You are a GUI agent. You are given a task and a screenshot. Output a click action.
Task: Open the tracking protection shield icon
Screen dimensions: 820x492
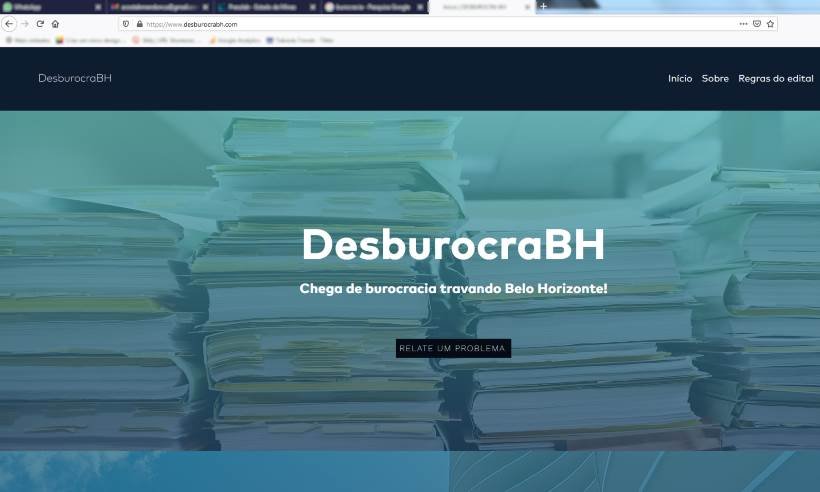126,24
